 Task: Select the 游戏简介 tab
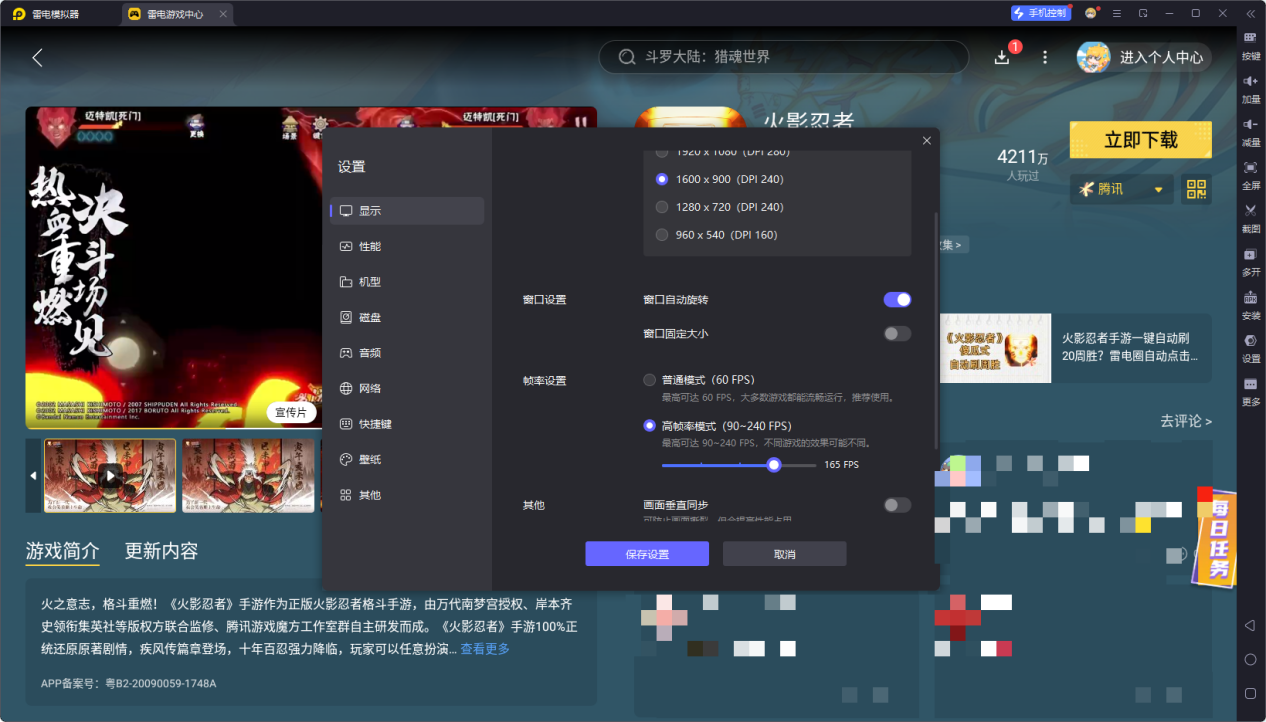pyautogui.click(x=62, y=551)
